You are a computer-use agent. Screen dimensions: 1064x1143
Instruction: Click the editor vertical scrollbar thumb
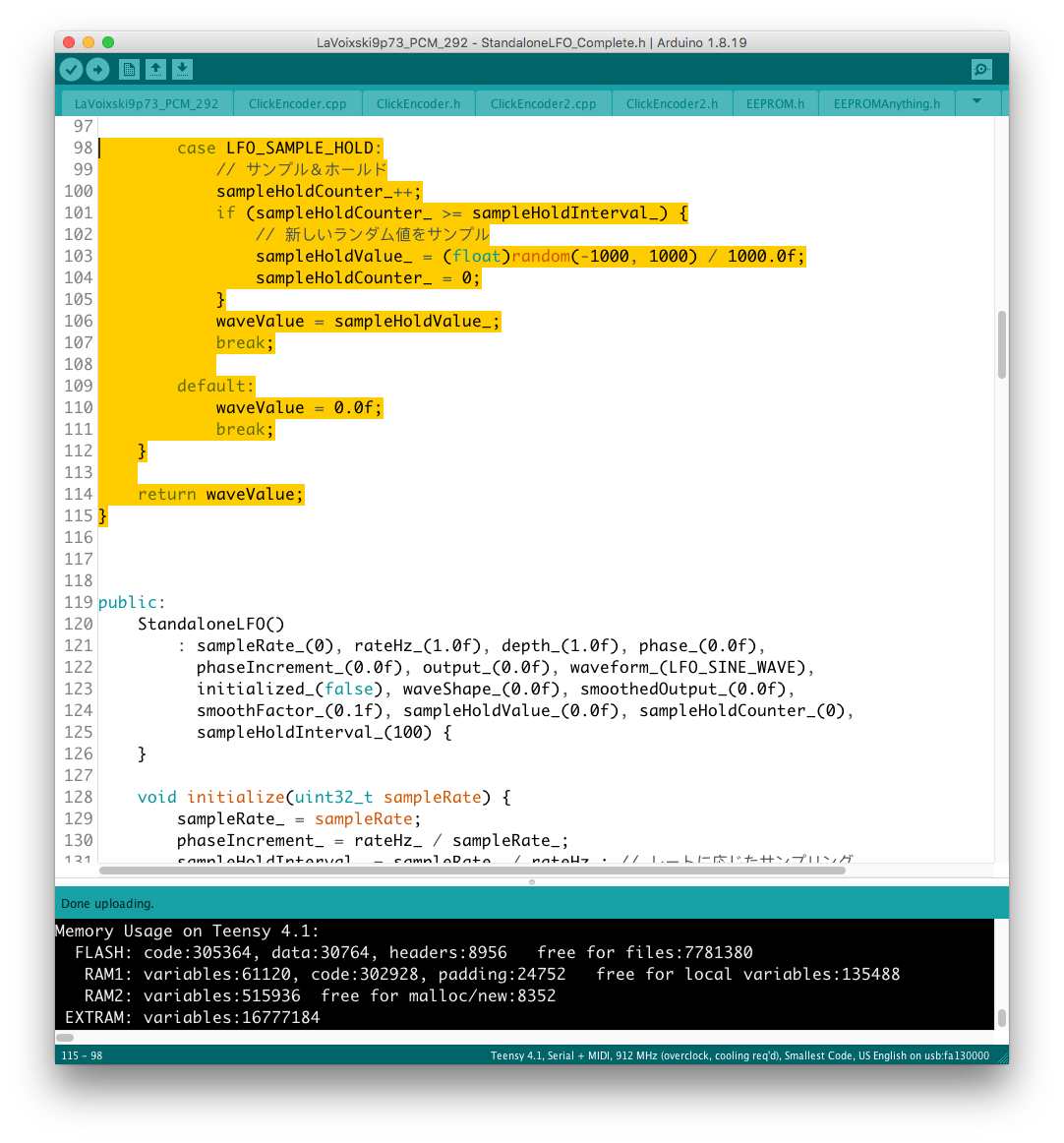click(1001, 344)
